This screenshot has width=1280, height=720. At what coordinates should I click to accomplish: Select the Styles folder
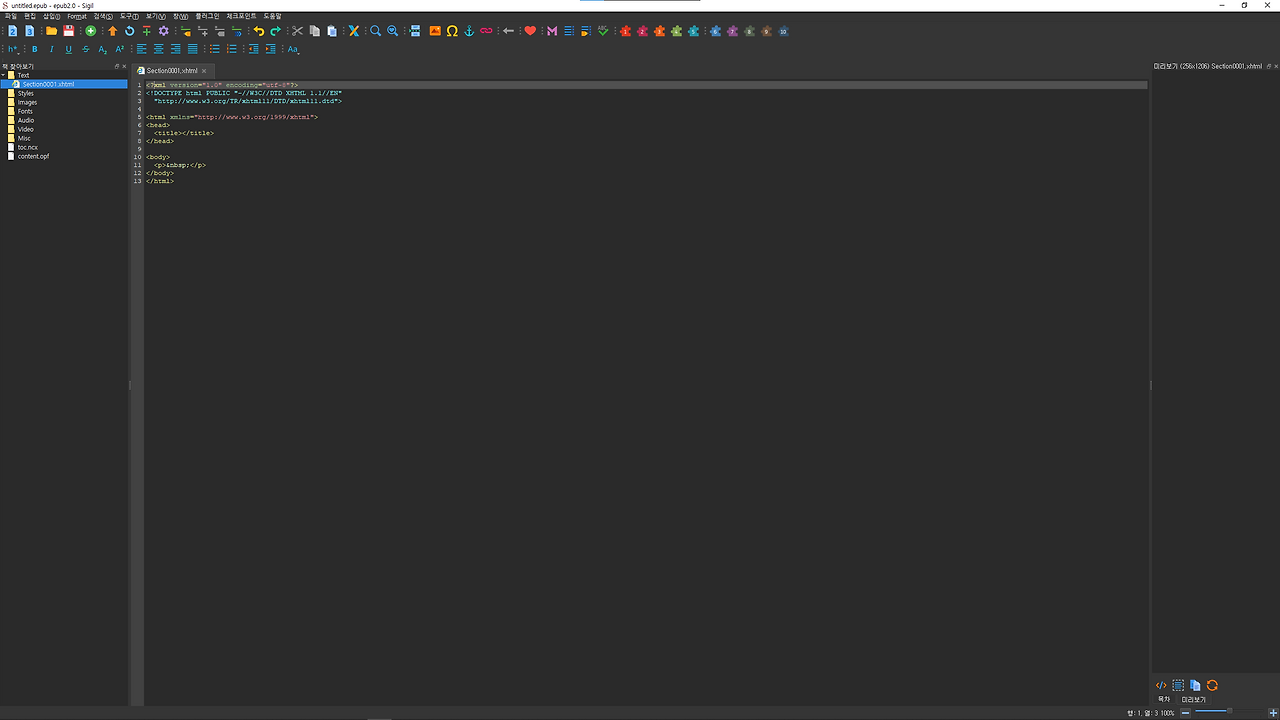tap(25, 93)
